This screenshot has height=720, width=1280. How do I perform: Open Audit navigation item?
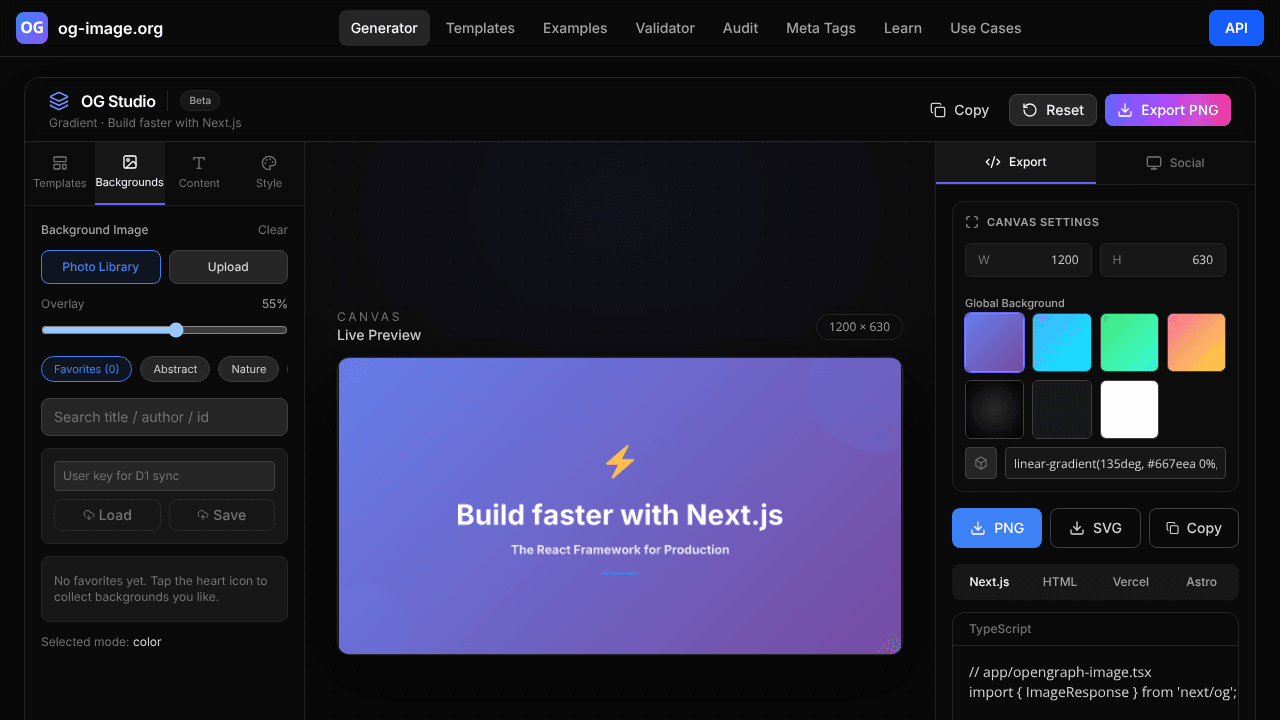click(740, 28)
